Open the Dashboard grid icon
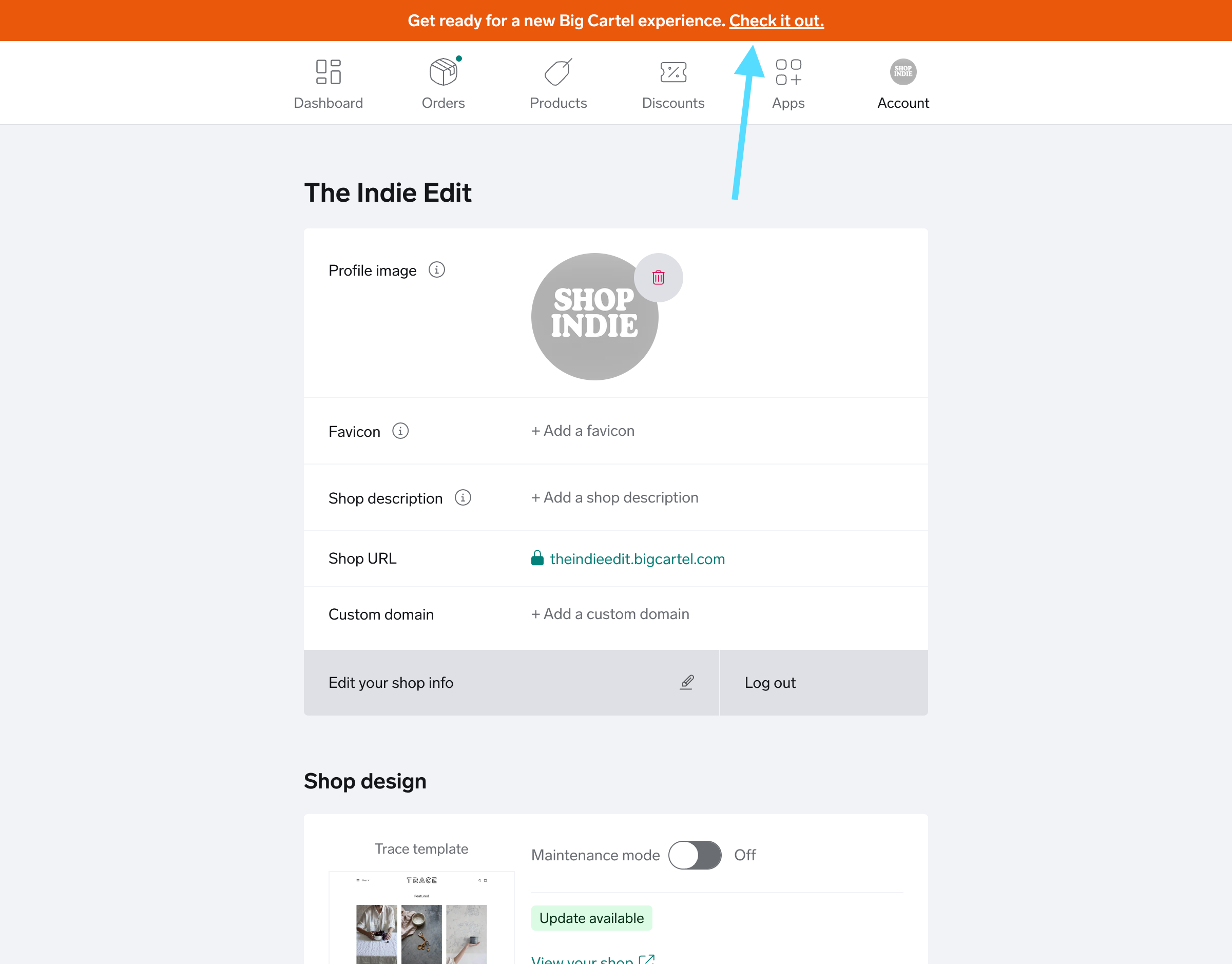The height and width of the screenshot is (964, 1232). [328, 72]
